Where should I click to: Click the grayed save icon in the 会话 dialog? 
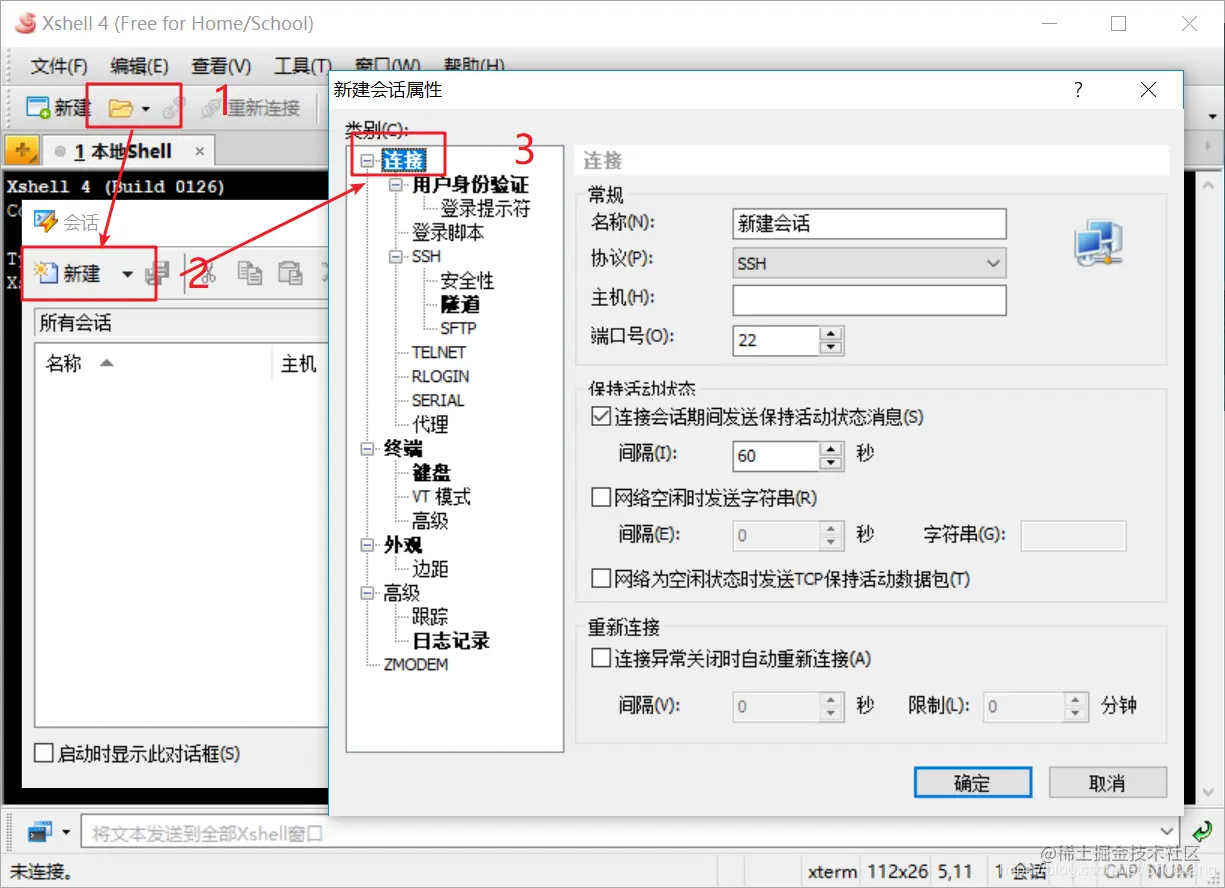click(x=157, y=273)
